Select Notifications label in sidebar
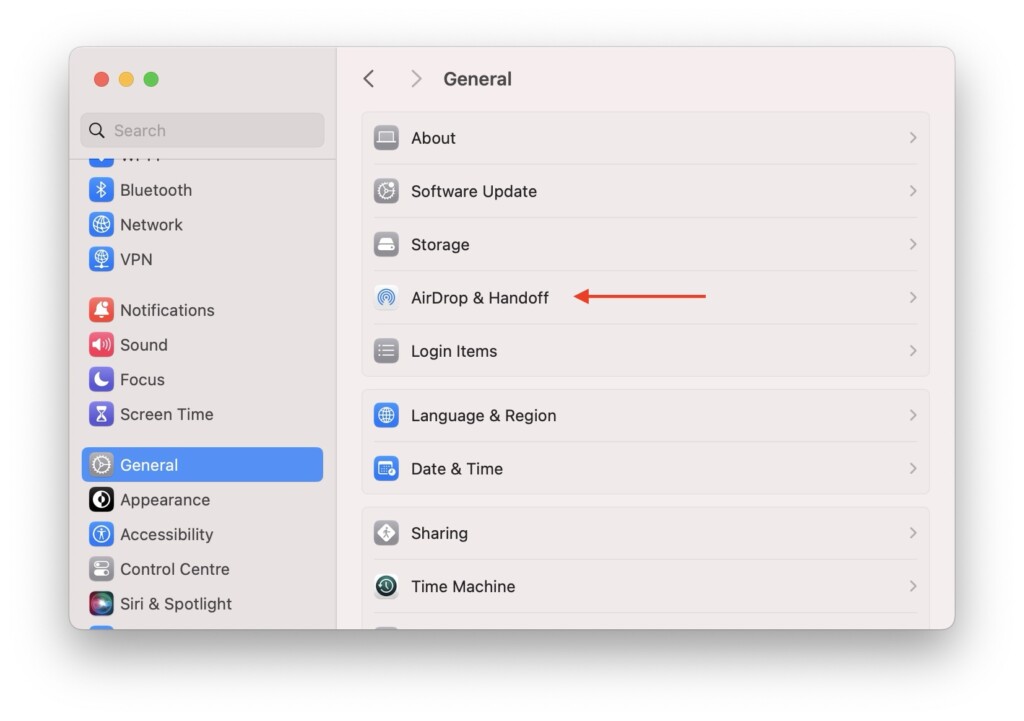The height and width of the screenshot is (721, 1024). [x=167, y=310]
